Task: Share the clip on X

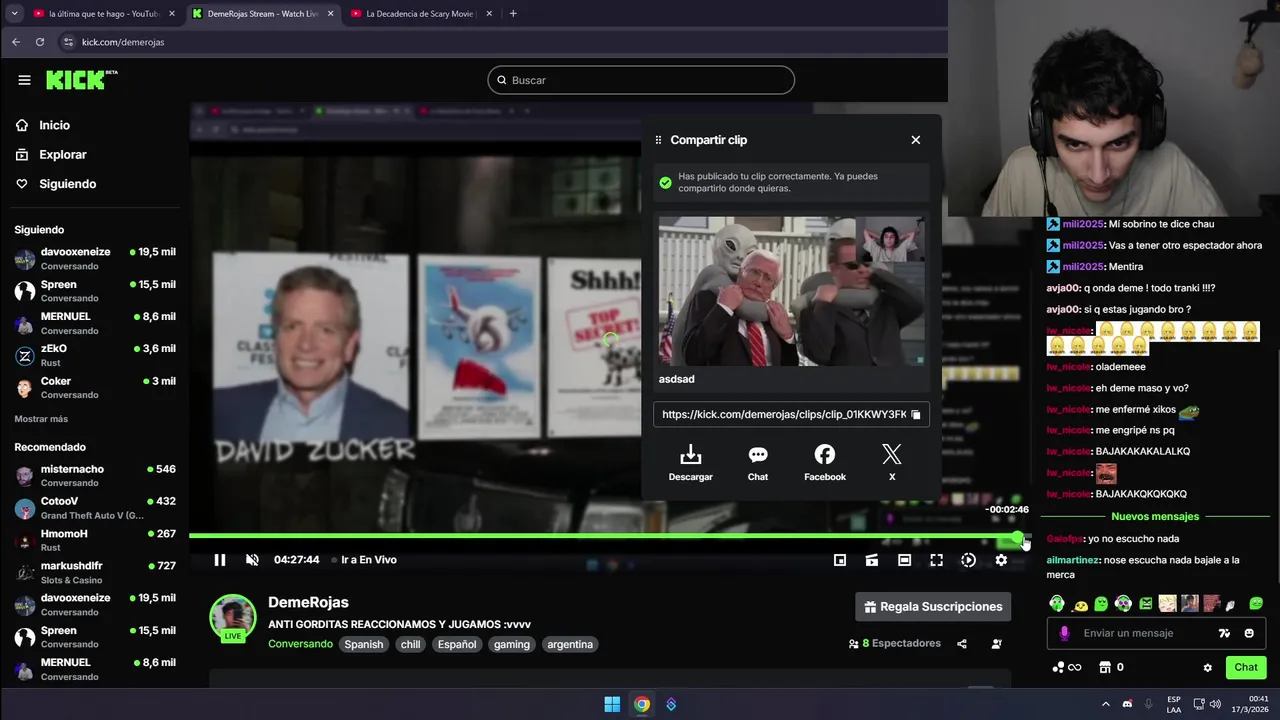Action: pyautogui.click(x=892, y=463)
